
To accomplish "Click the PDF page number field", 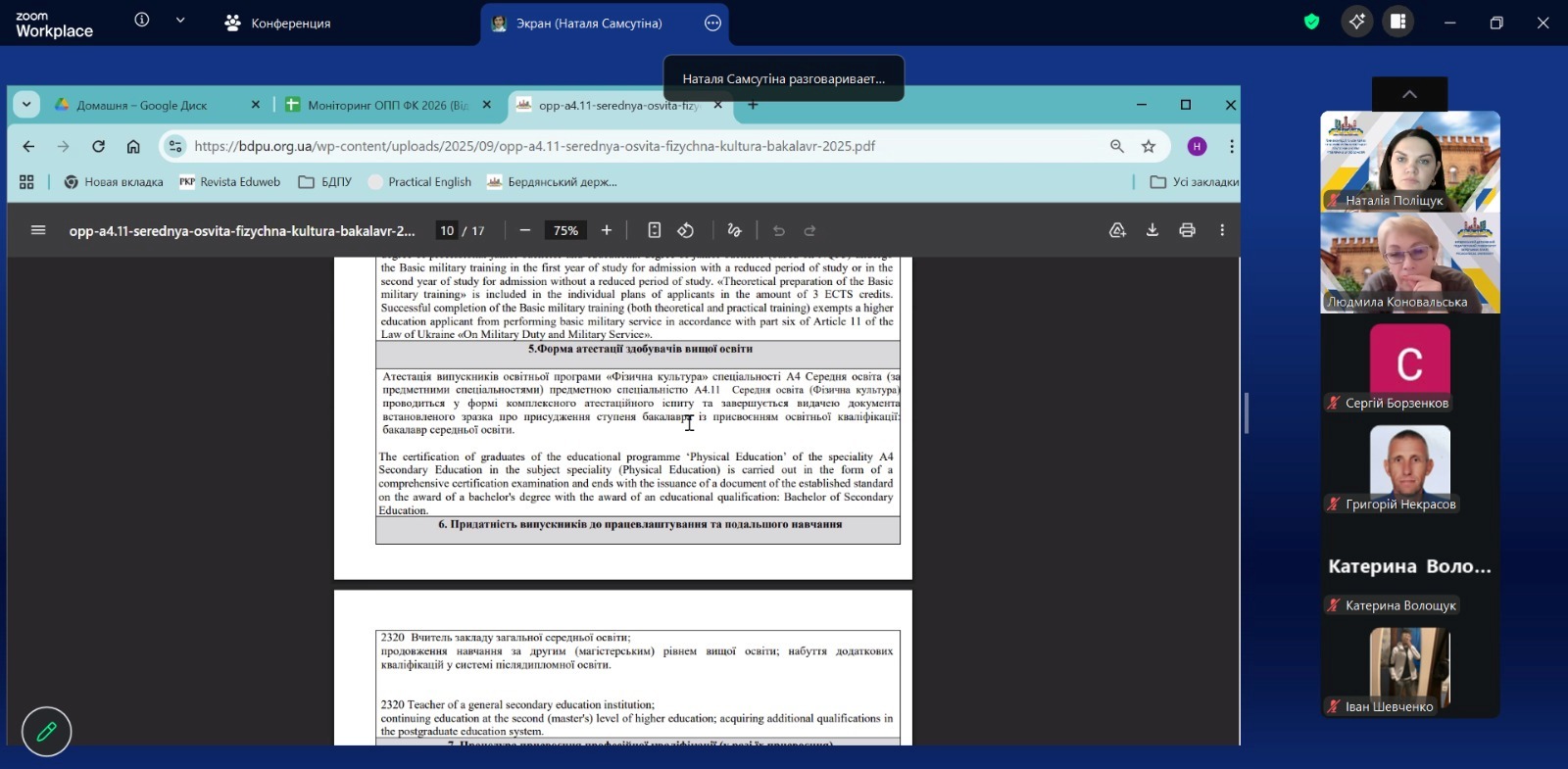I will [x=447, y=231].
